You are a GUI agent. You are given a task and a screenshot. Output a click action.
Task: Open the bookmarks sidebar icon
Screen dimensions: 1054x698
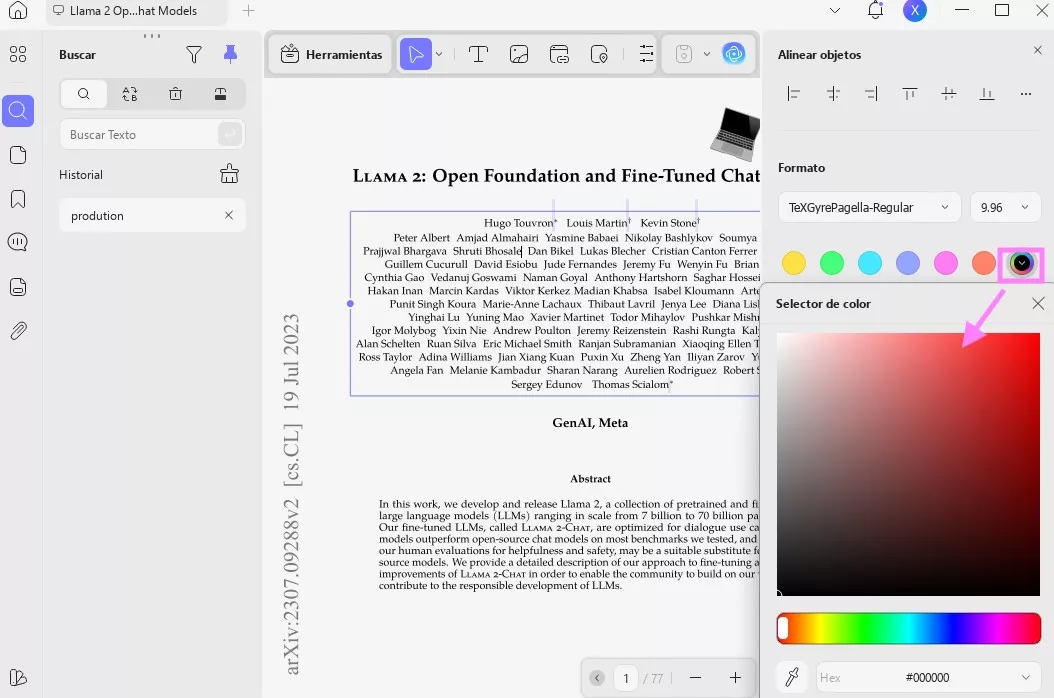pos(18,199)
